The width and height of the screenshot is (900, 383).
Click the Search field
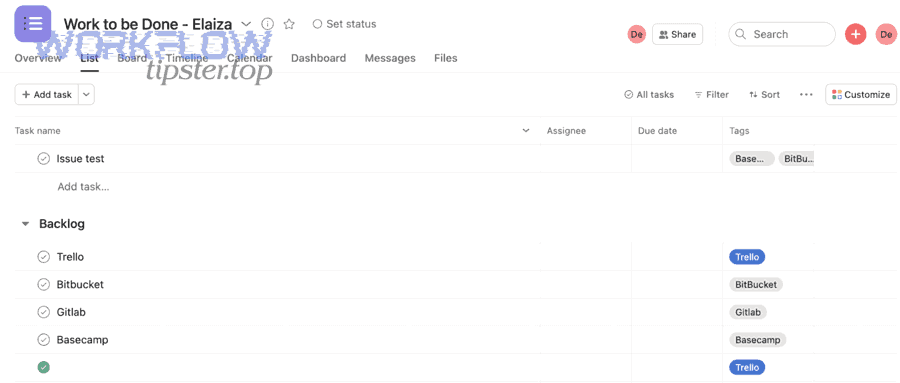point(782,34)
